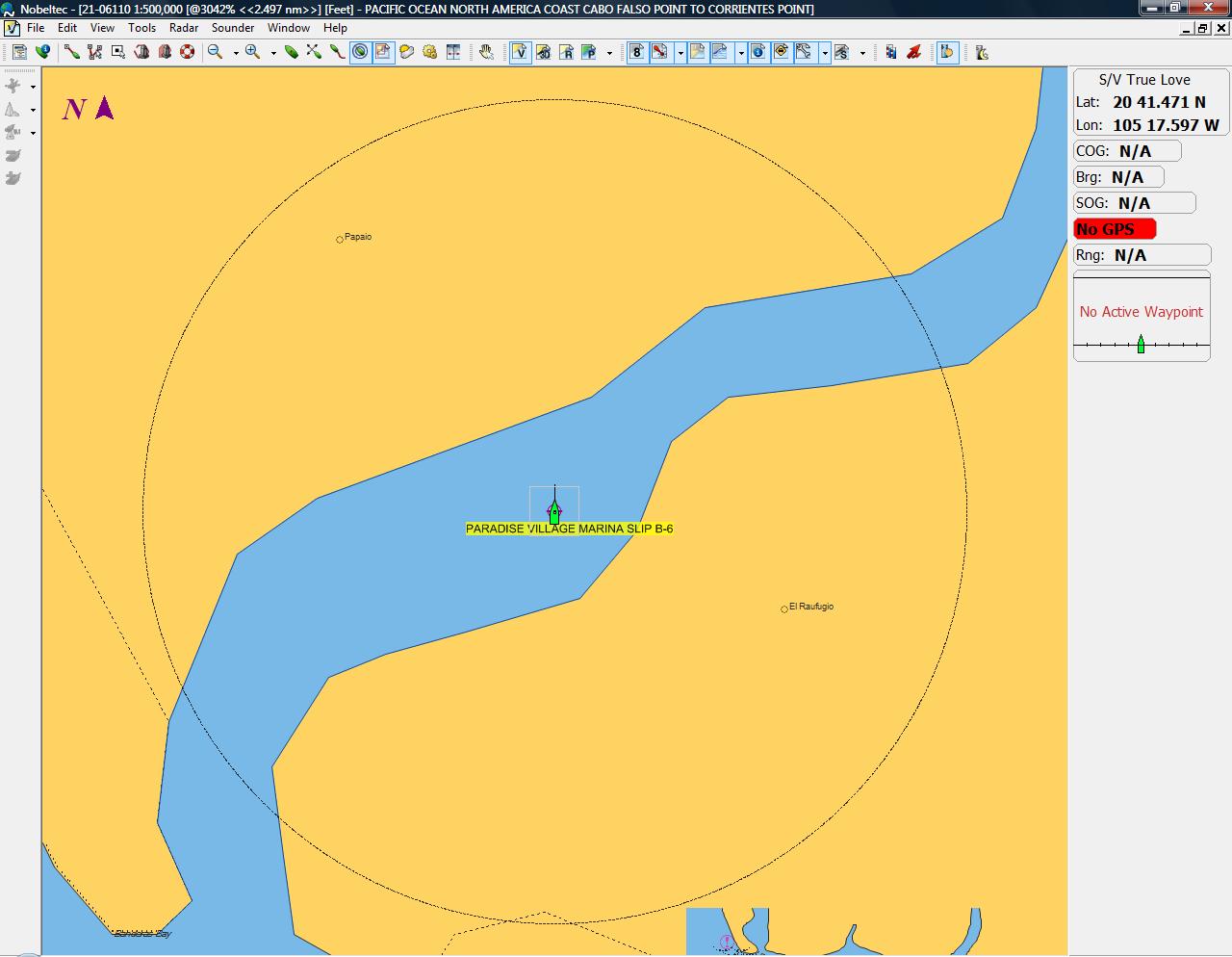Open the Sounder menu
The image size is (1232, 957).
tap(233, 28)
